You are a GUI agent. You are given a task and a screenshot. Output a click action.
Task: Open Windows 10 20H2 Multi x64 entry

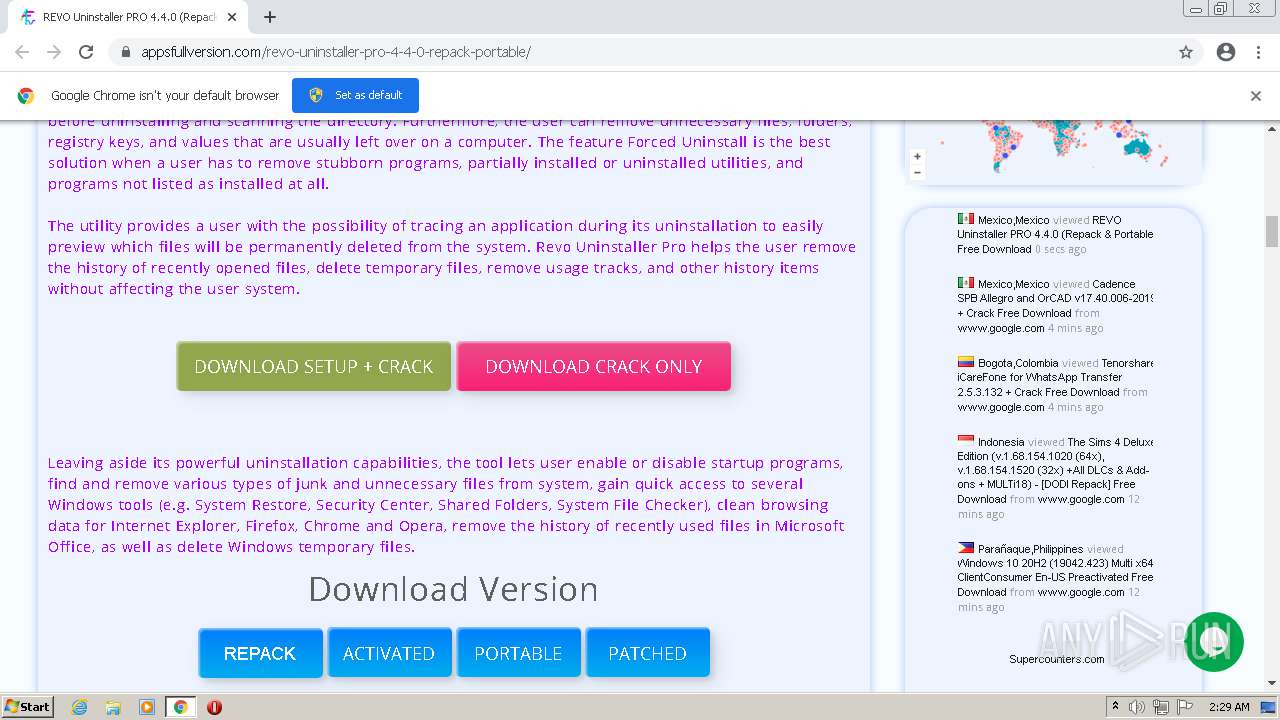tap(1055, 570)
